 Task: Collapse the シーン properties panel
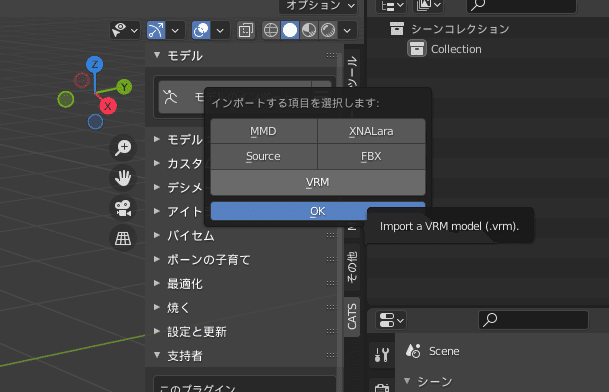coord(407,381)
